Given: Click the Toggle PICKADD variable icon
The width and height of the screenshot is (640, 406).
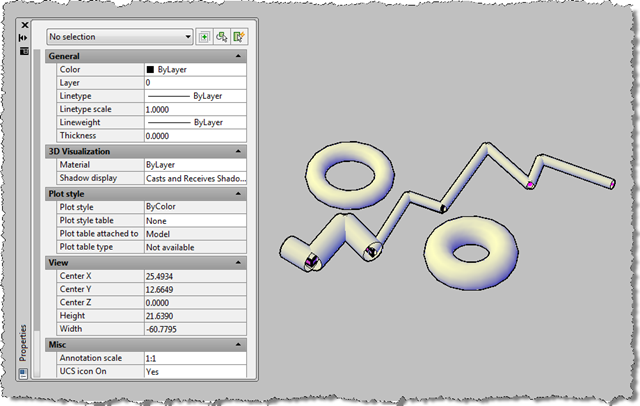Looking at the screenshot, I should [205, 36].
